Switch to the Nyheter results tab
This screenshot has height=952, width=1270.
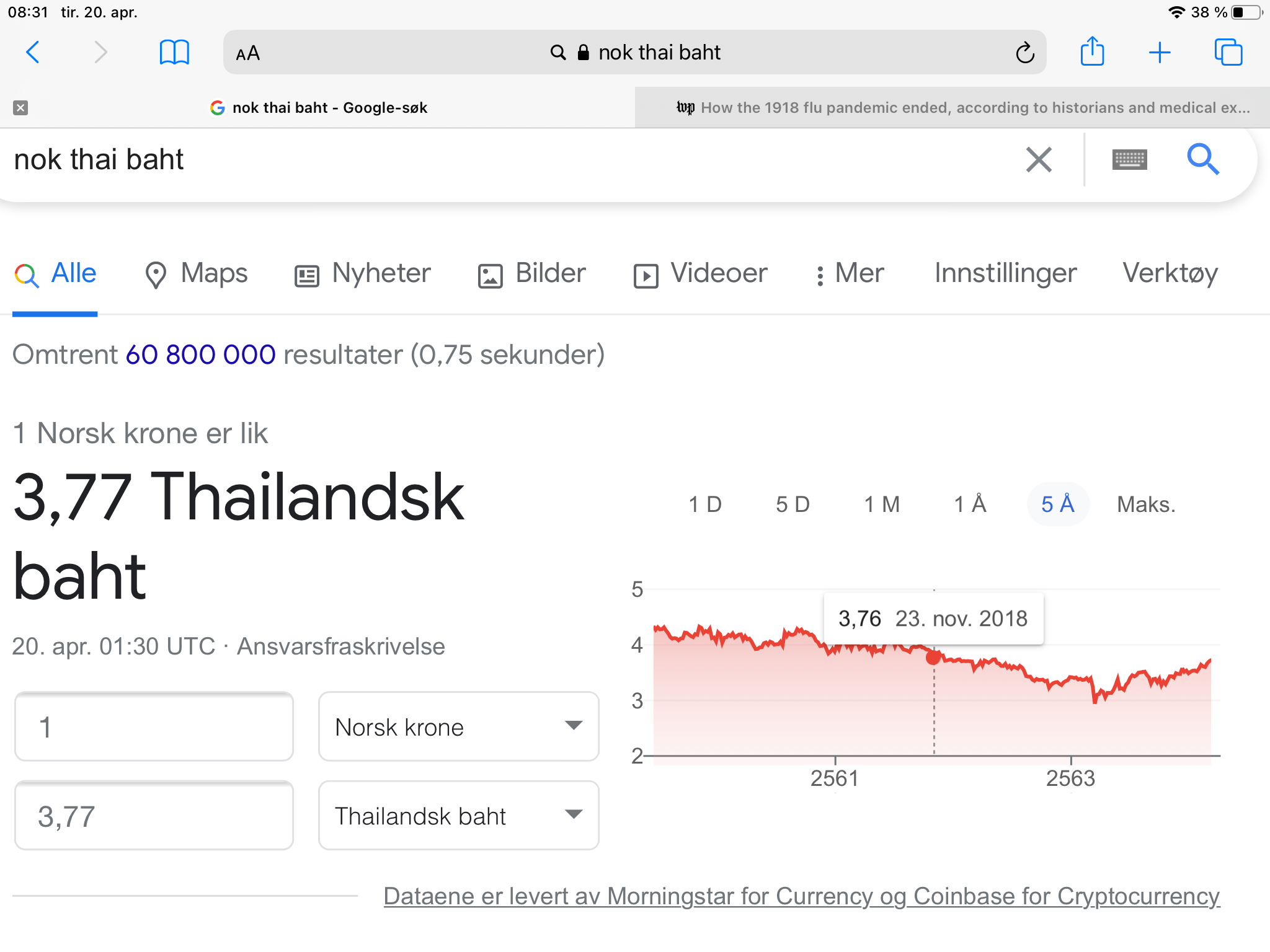point(363,273)
